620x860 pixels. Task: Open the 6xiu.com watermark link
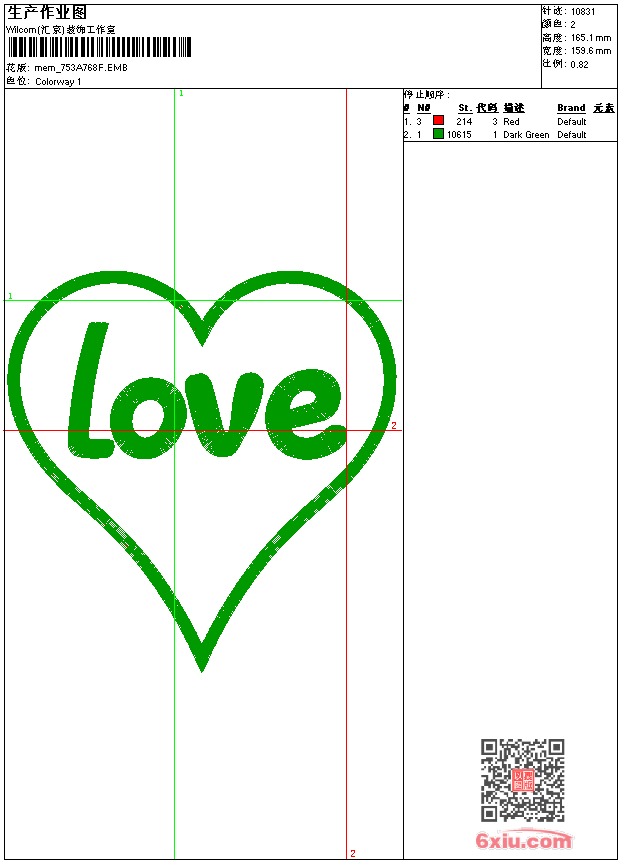[x=523, y=840]
